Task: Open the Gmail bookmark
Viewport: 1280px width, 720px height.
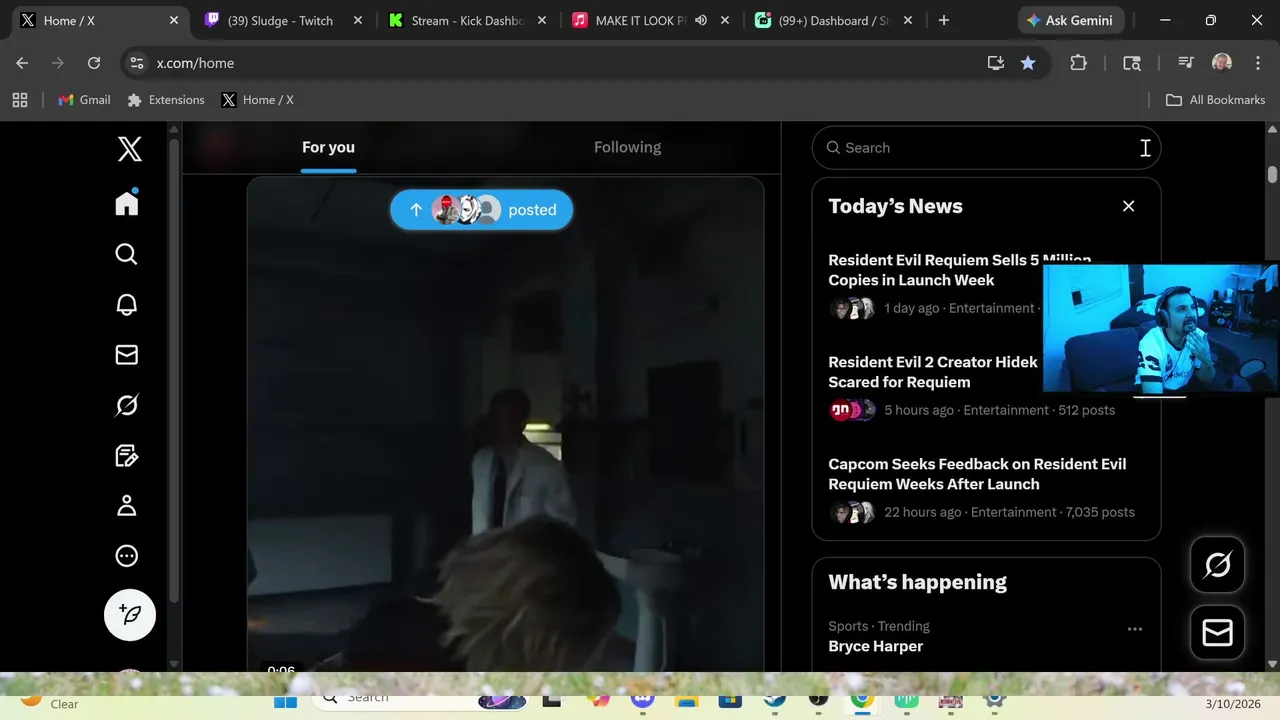Action: coord(85,100)
